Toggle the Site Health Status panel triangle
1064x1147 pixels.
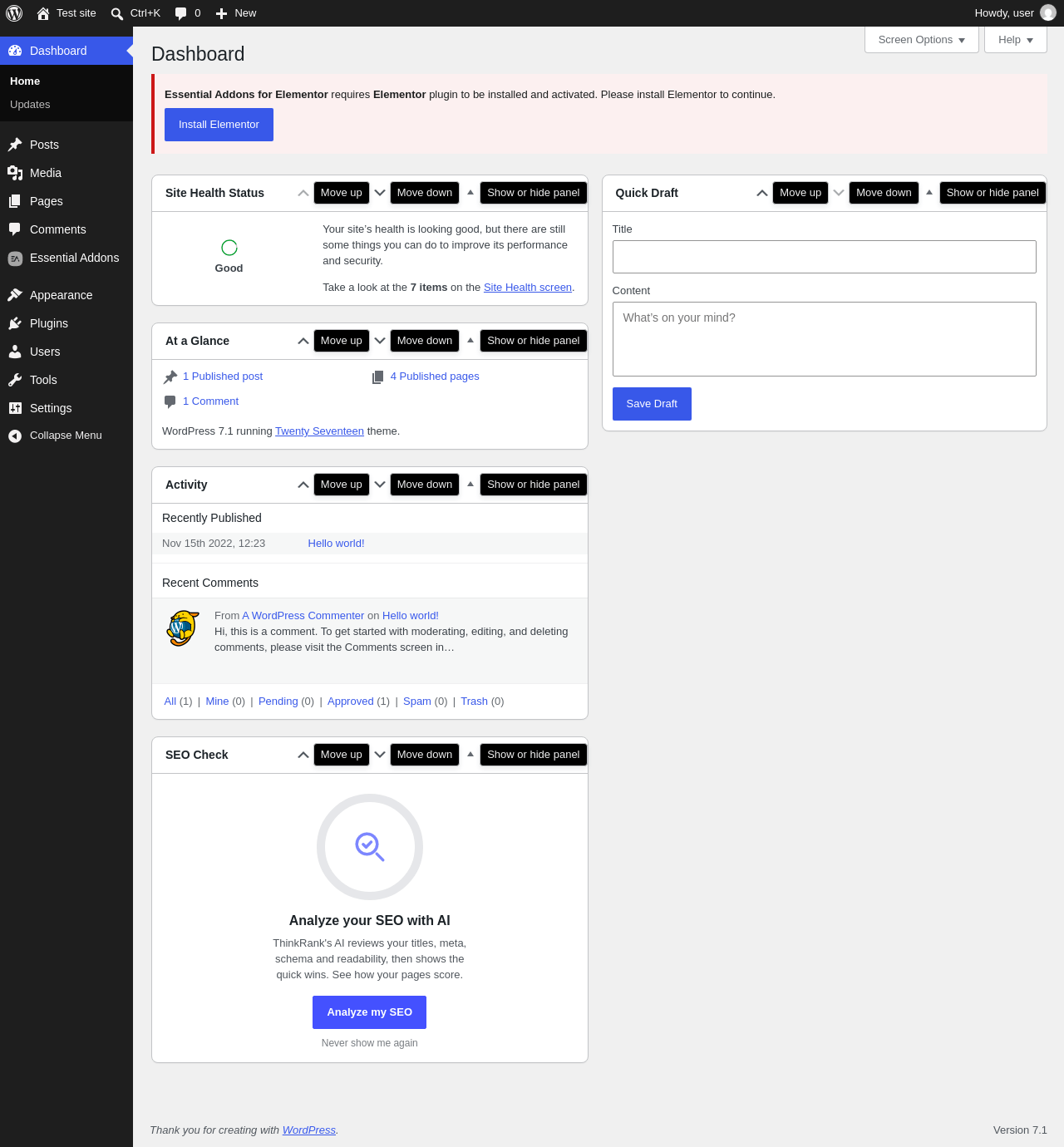tap(470, 193)
